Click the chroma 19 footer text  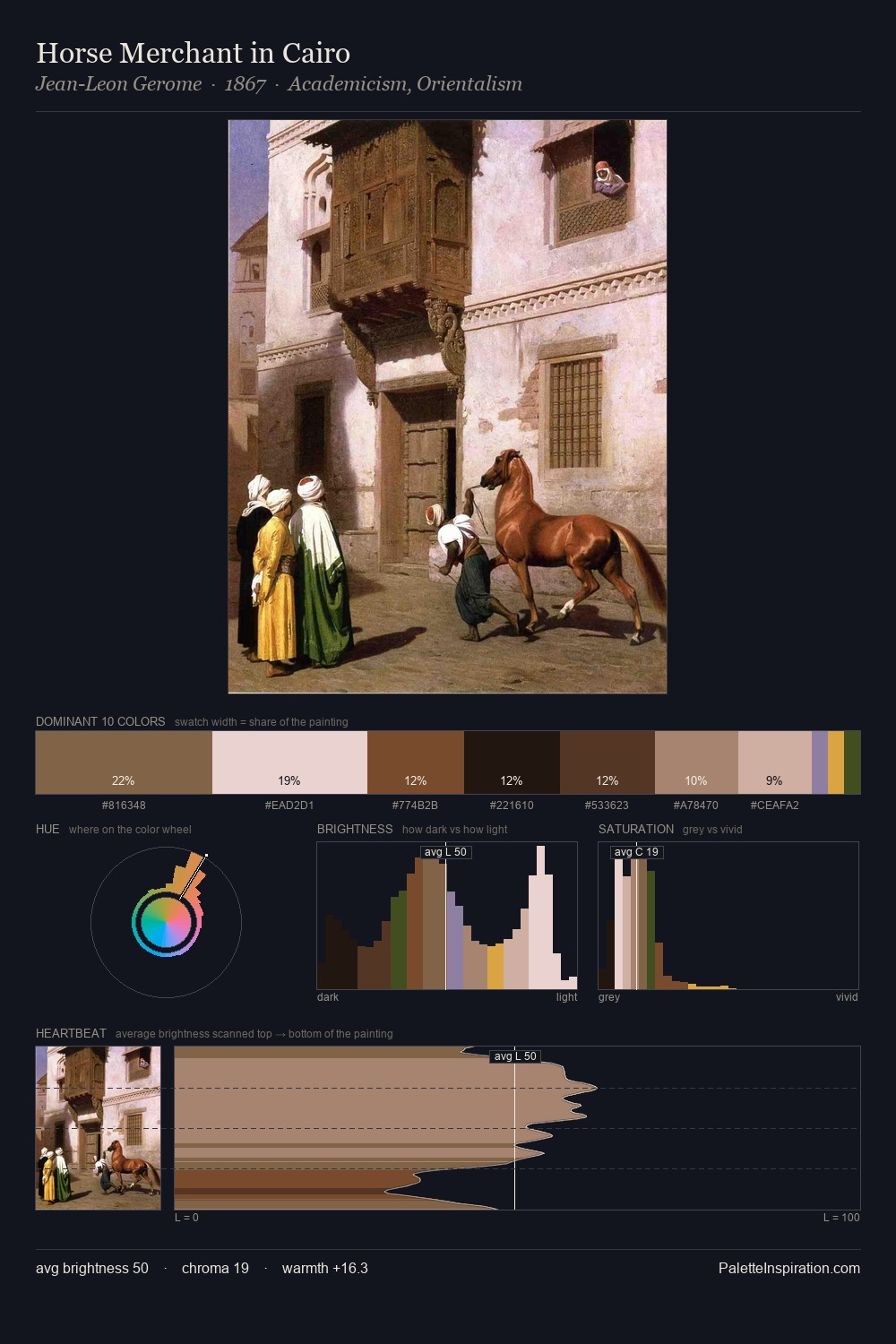[x=215, y=1268]
